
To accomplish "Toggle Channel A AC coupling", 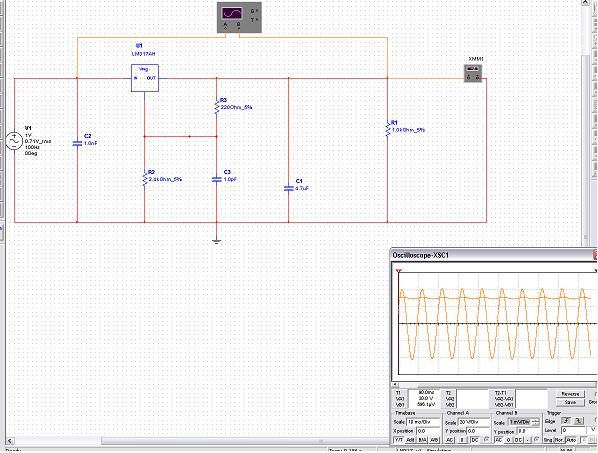I will pyautogui.click(x=450, y=440).
